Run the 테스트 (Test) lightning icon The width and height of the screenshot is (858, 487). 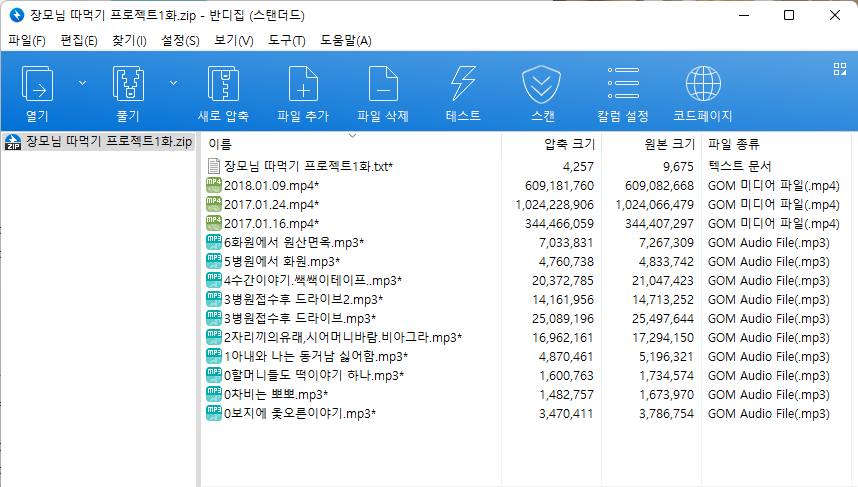tap(463, 86)
